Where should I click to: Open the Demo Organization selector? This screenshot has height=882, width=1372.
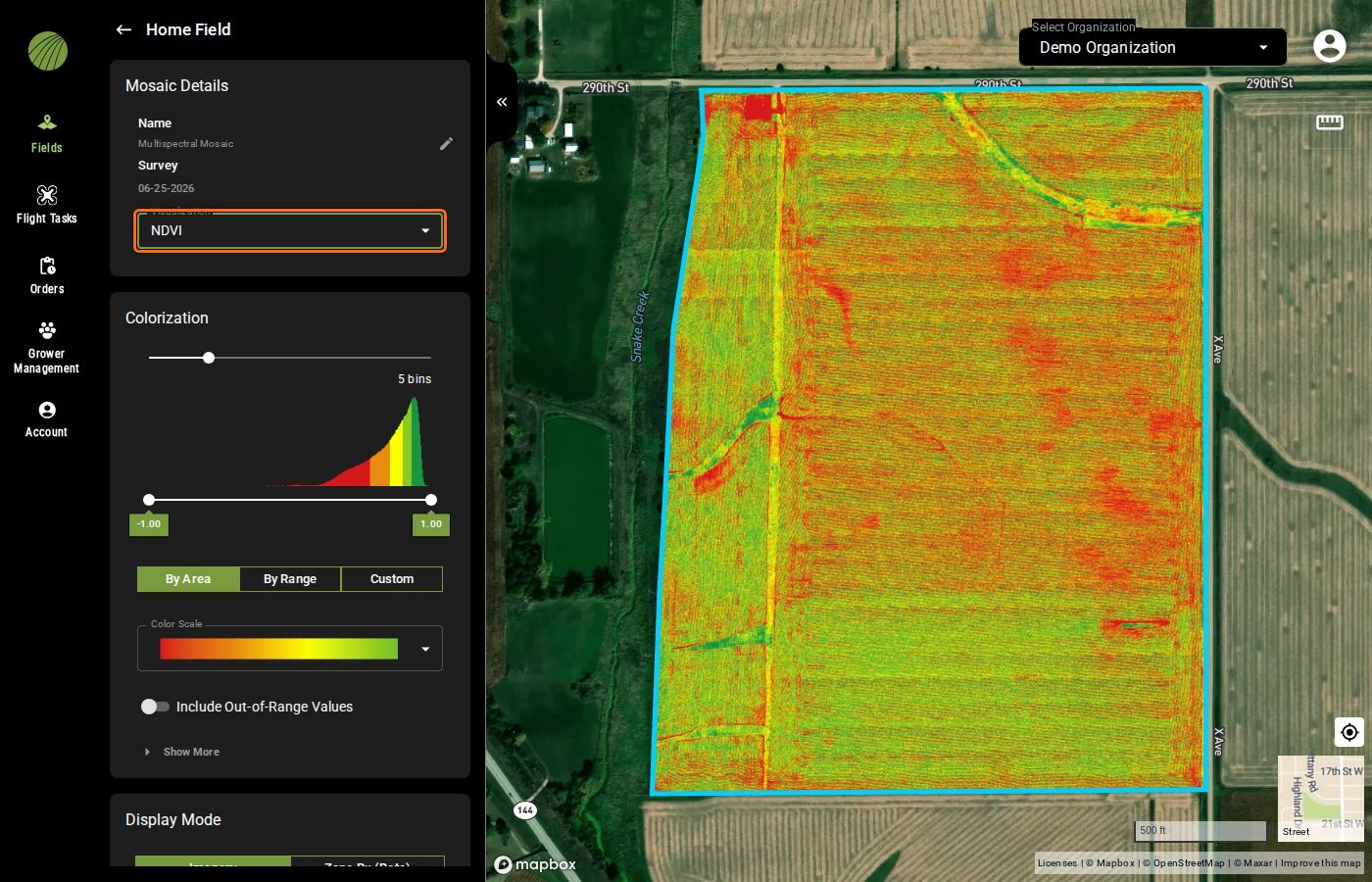pos(1152,47)
